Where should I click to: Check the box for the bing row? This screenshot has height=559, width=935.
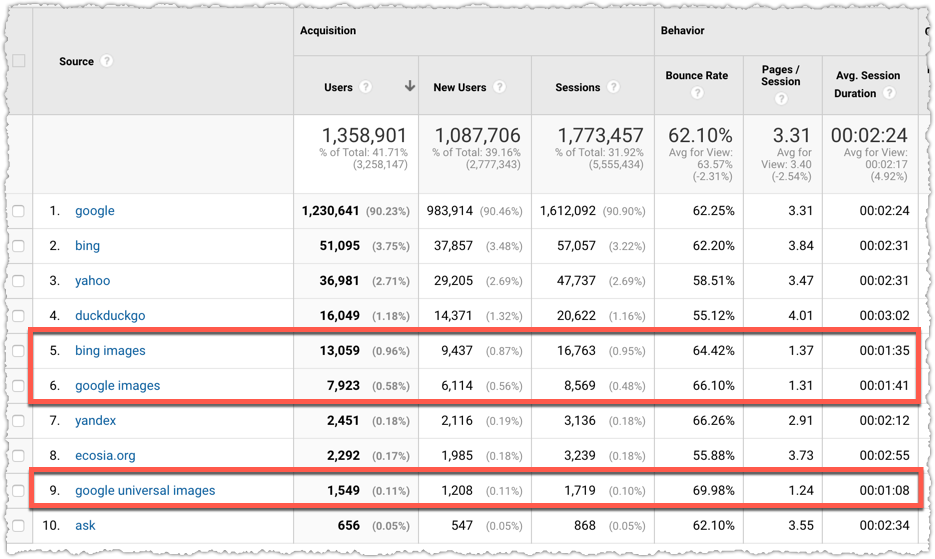click(x=18, y=246)
